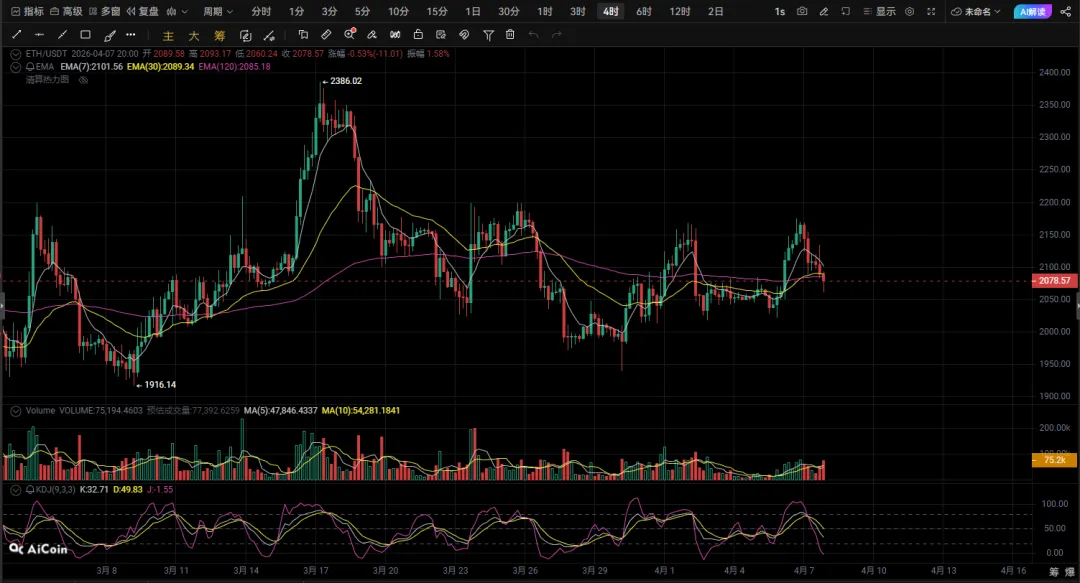Open chart settings hexagon icon
Viewport: 1080px width, 583px height.
click(x=910, y=12)
